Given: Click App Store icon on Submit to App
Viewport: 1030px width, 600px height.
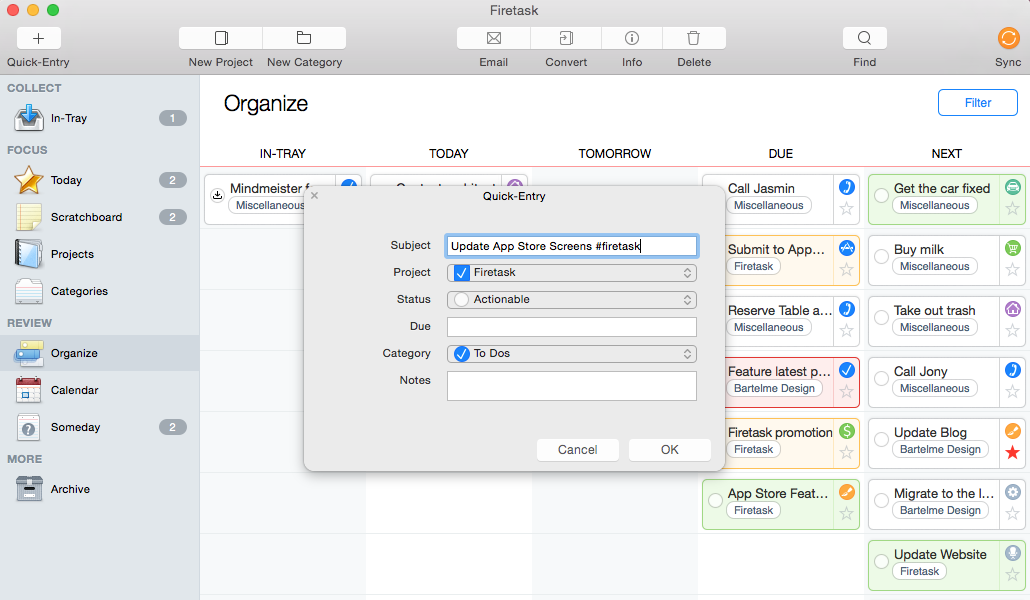Looking at the screenshot, I should click(x=847, y=248).
